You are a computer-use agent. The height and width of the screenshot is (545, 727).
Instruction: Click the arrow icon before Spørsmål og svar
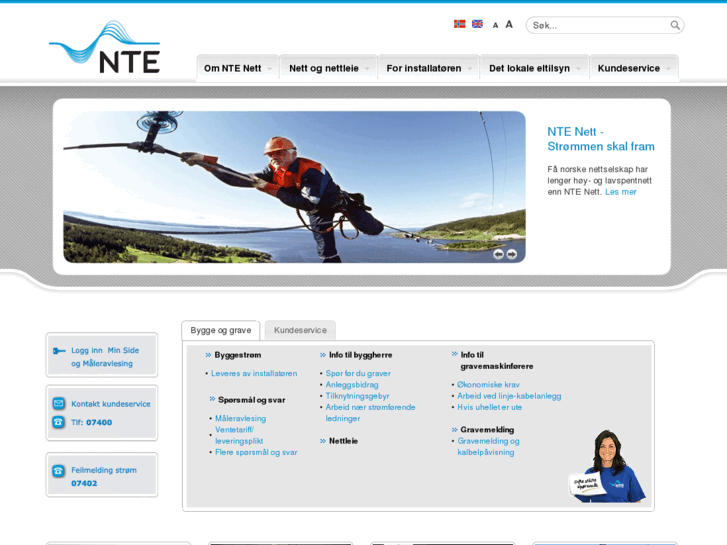click(x=212, y=399)
